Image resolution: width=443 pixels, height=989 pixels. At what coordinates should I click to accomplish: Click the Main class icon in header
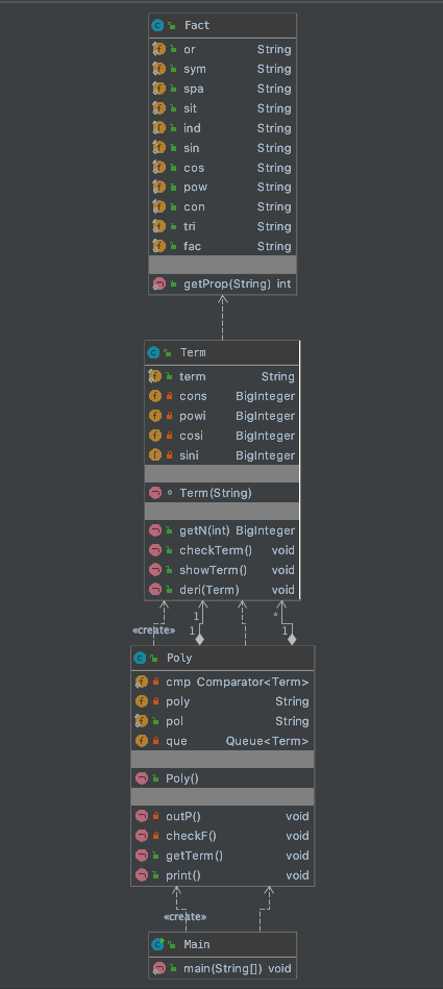point(158,944)
